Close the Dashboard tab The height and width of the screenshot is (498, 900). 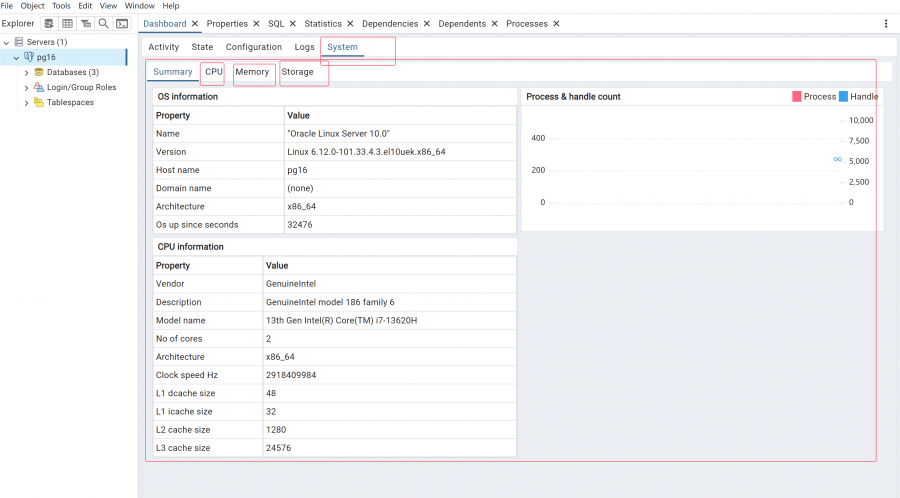(195, 24)
